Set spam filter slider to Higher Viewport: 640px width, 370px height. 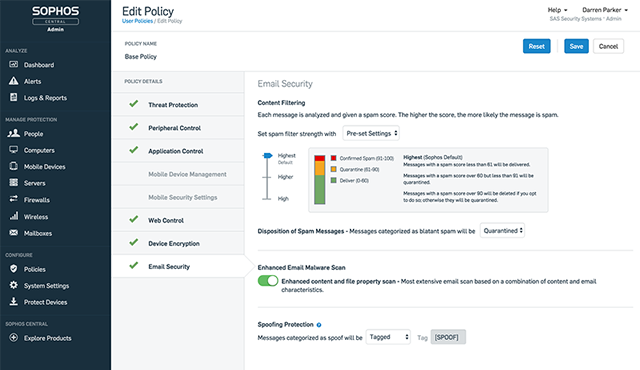tap(267, 177)
